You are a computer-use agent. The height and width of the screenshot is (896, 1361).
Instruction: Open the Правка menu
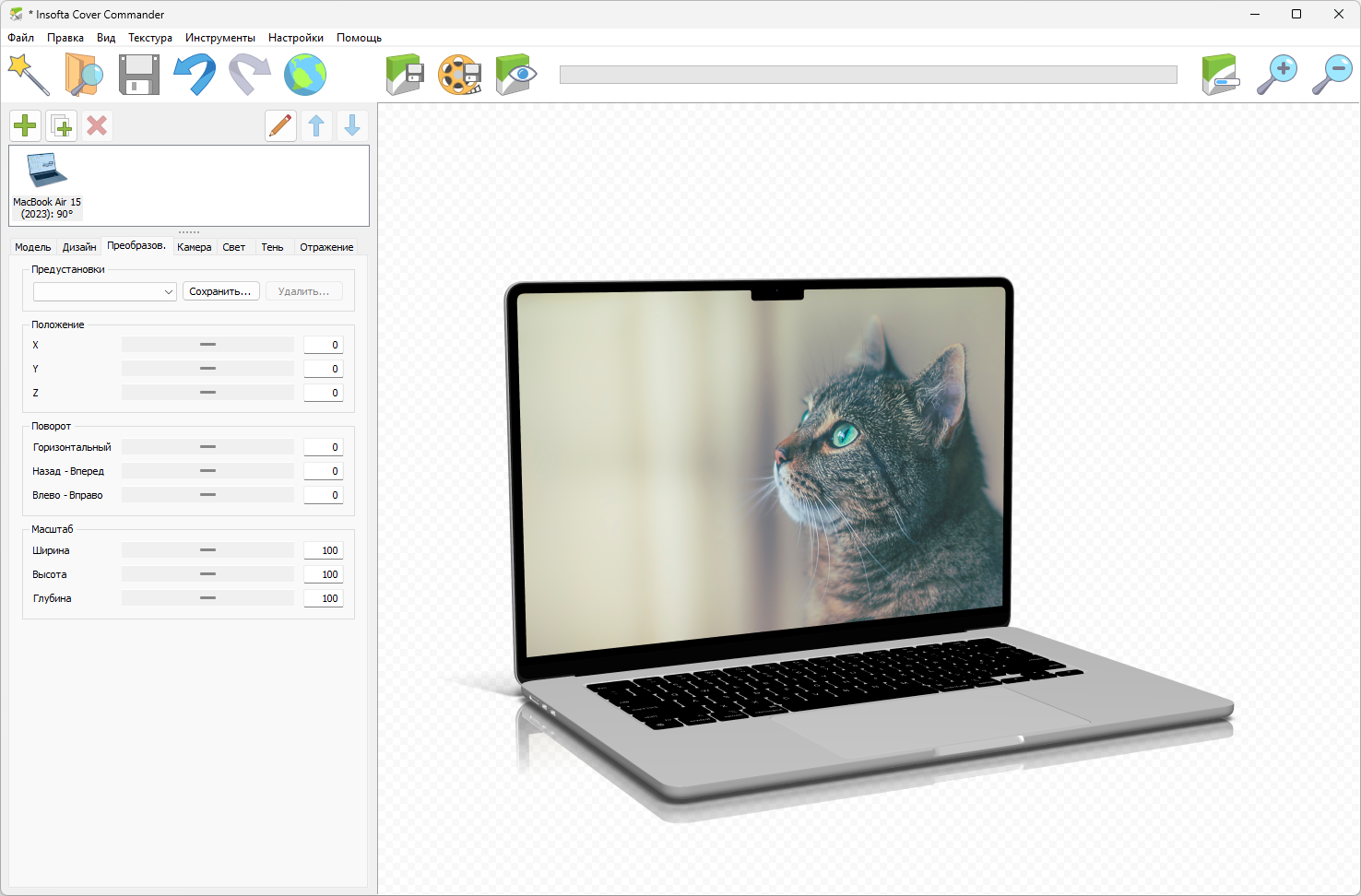pos(65,38)
